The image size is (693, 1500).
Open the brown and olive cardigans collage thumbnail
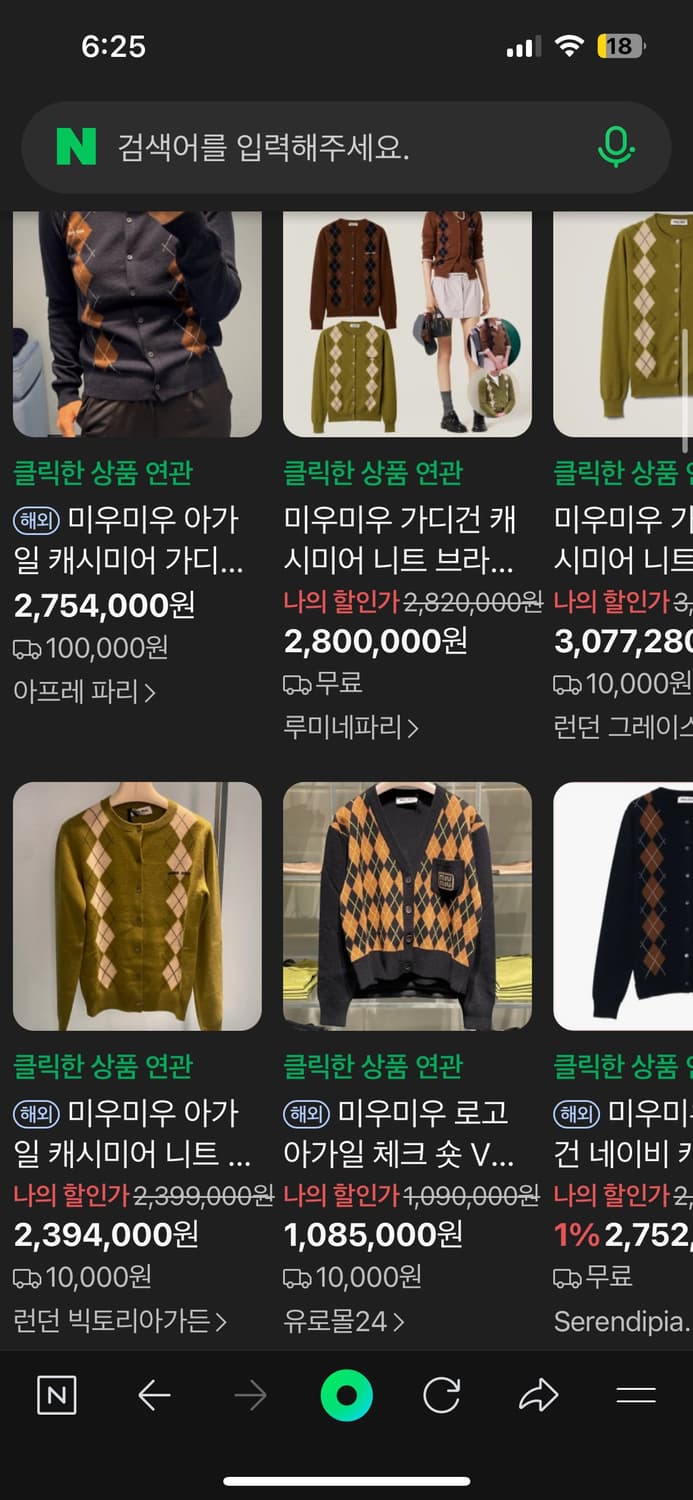tap(408, 324)
